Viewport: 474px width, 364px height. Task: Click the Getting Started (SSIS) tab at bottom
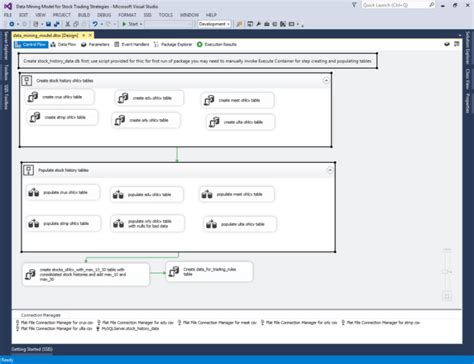click(32, 349)
